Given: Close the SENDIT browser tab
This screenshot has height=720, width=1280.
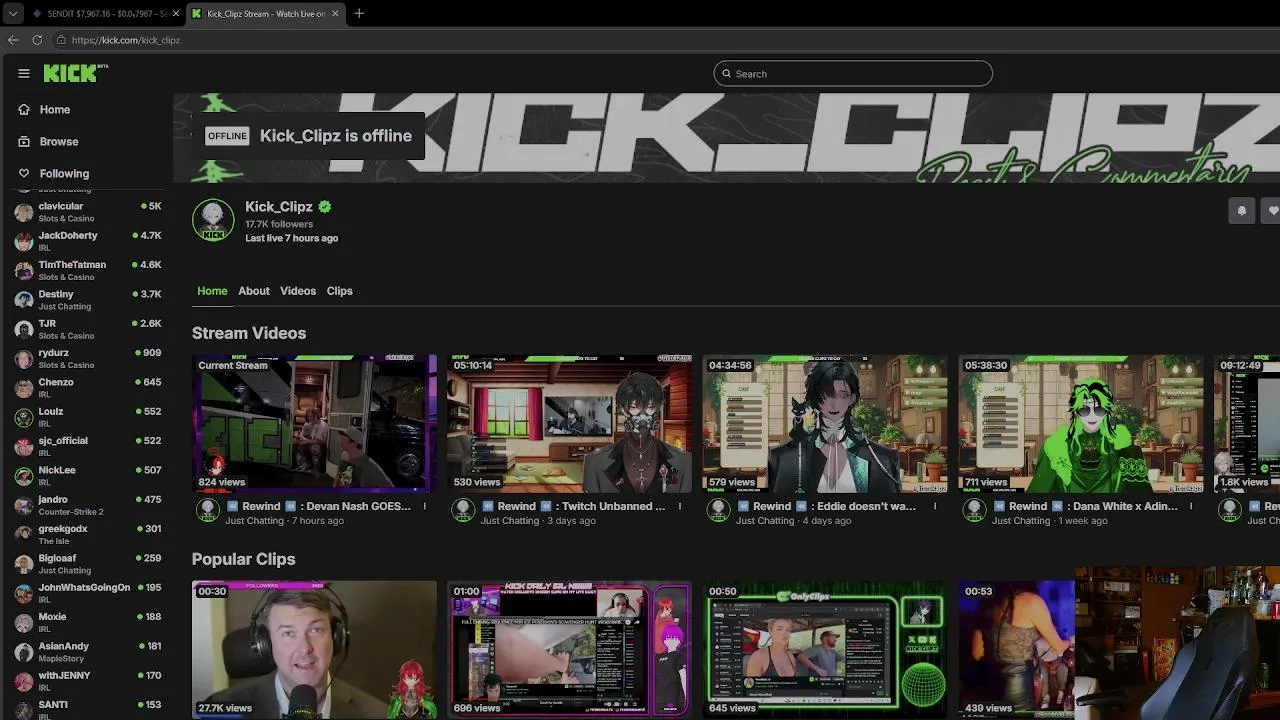Looking at the screenshot, I should pyautogui.click(x=176, y=14).
